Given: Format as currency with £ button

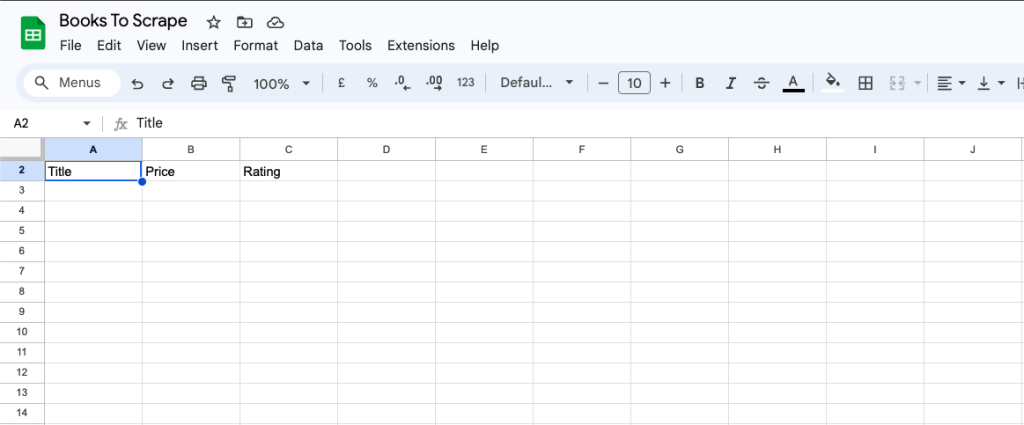Looking at the screenshot, I should (341, 83).
